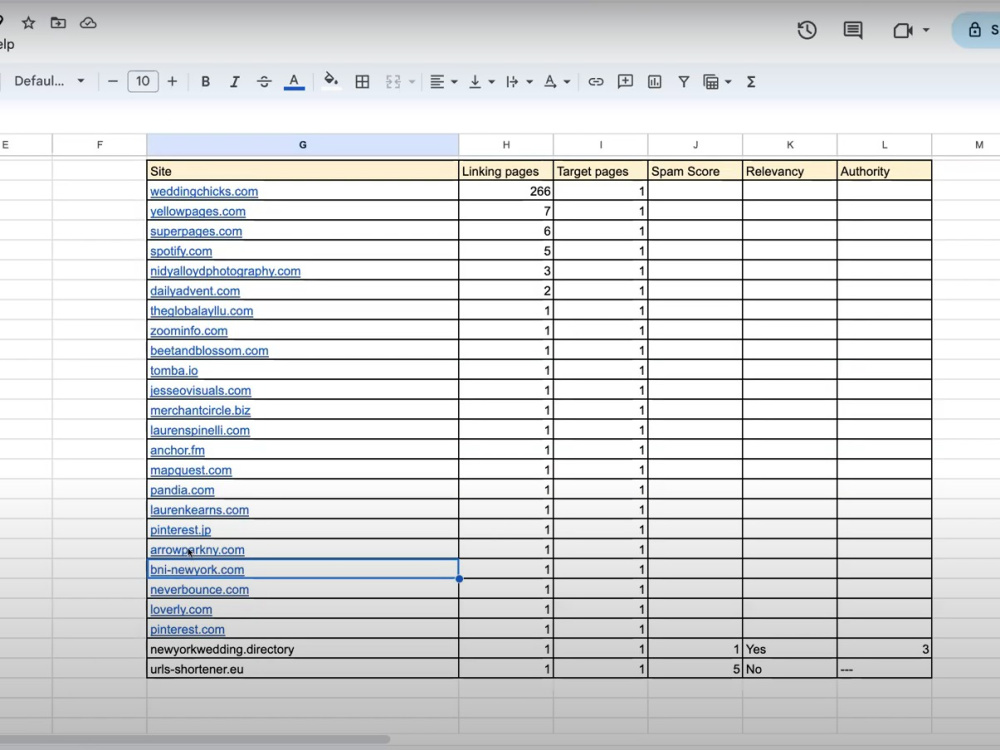Open the merchantcircle.biz link
This screenshot has height=750, width=1000.
click(200, 410)
